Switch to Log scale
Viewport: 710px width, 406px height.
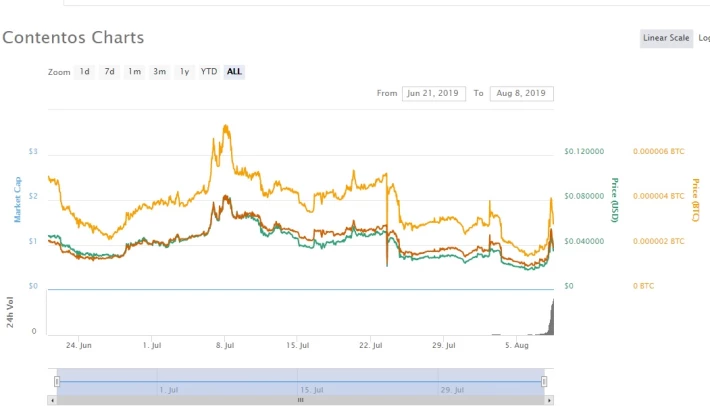704,38
